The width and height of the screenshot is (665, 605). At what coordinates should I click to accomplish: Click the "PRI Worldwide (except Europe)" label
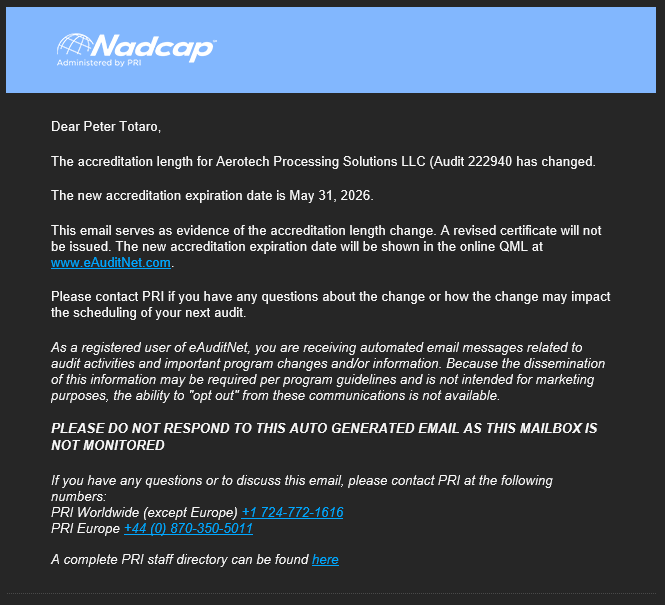(144, 512)
